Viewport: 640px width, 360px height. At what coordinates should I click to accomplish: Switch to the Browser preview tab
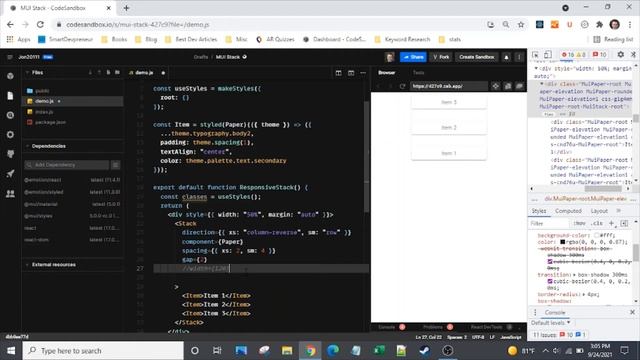coord(387,73)
